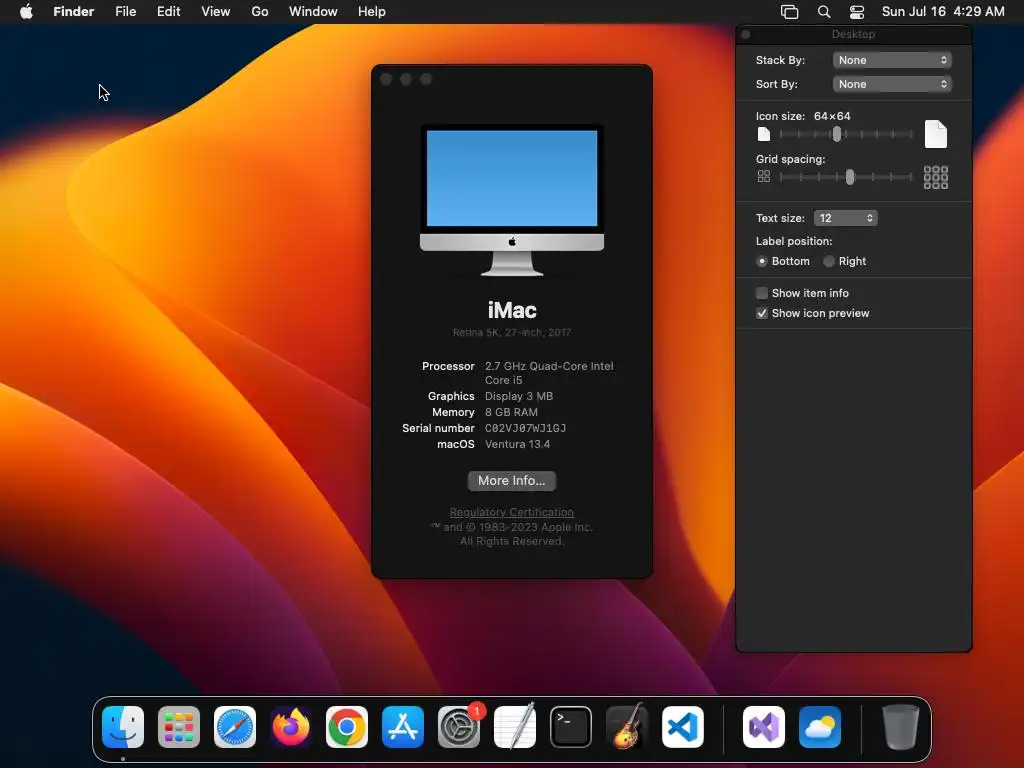Open the Window menu
Screen dimensions: 1024x768
tap(313, 12)
